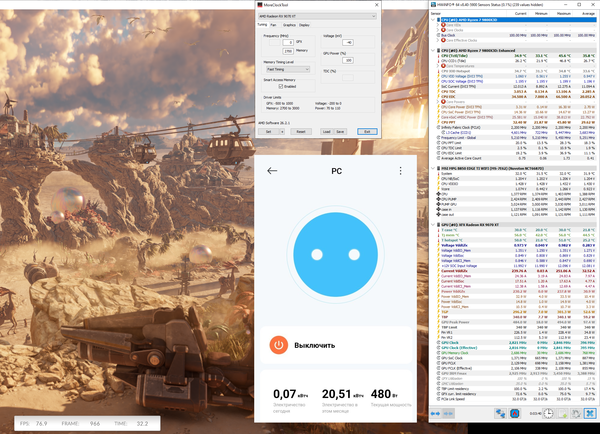Click the Average column header in HWiNFO

click(588, 13)
